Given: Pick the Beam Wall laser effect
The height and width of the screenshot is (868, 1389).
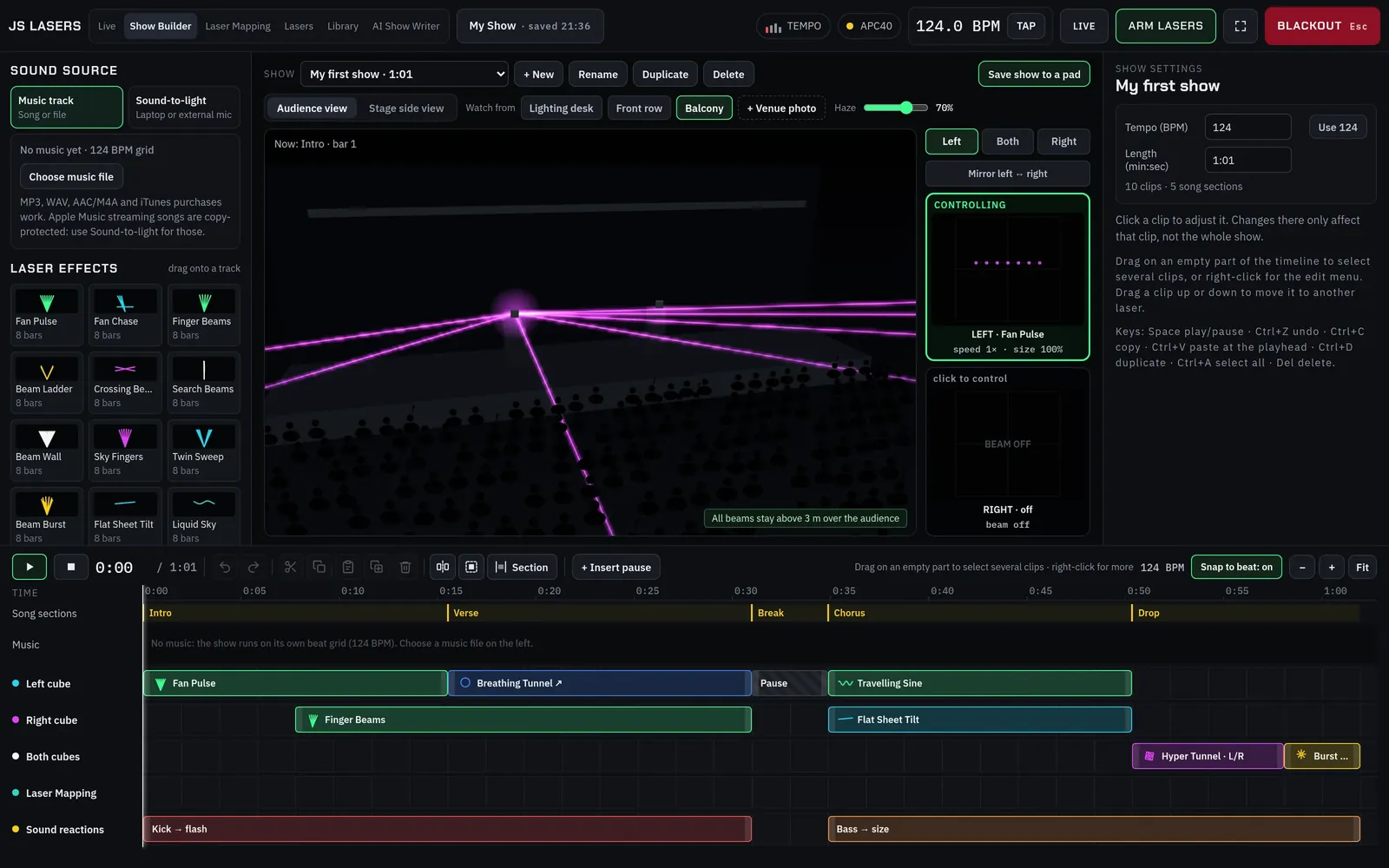Looking at the screenshot, I should point(47,450).
